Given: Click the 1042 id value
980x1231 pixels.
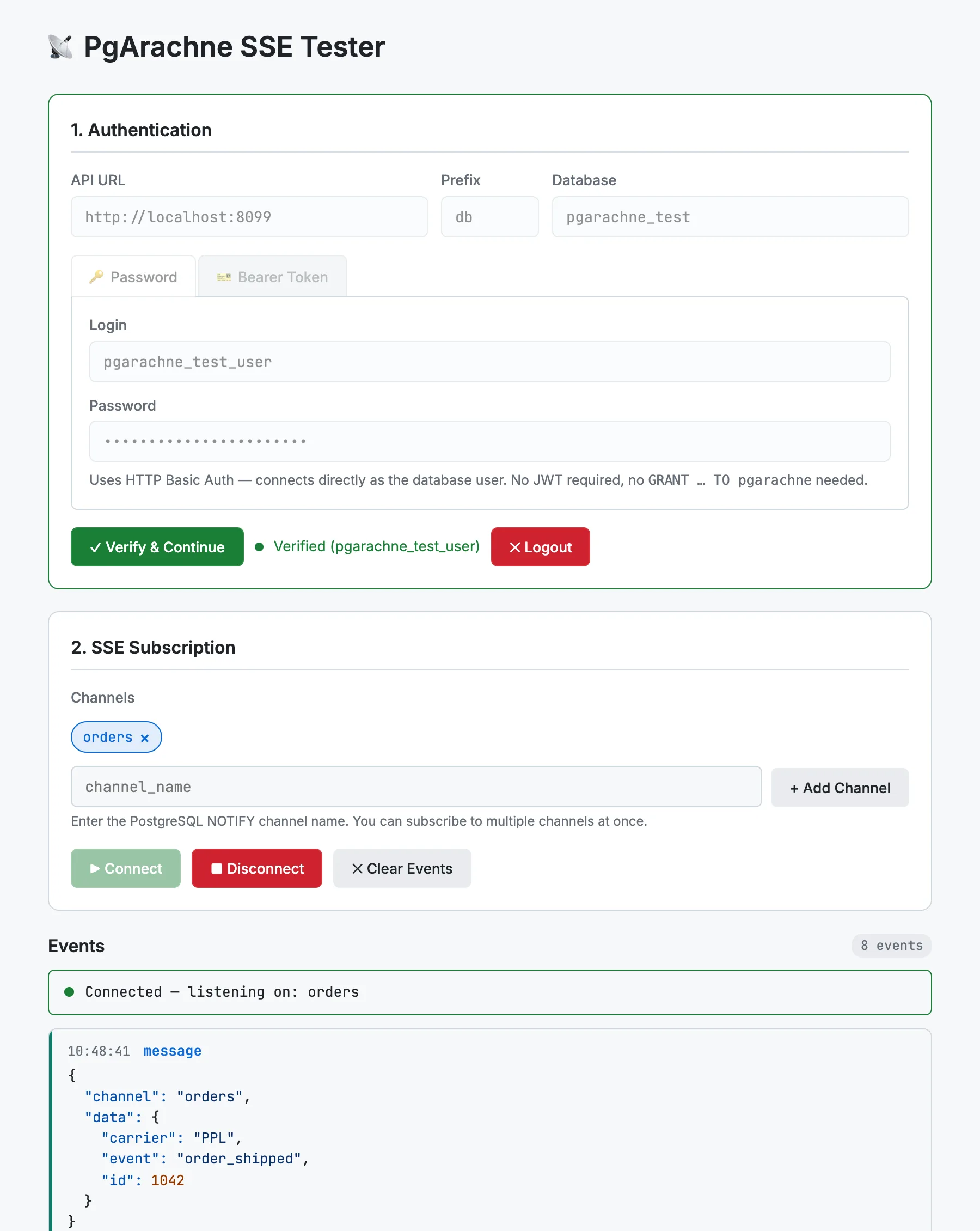Looking at the screenshot, I should (x=168, y=1181).
